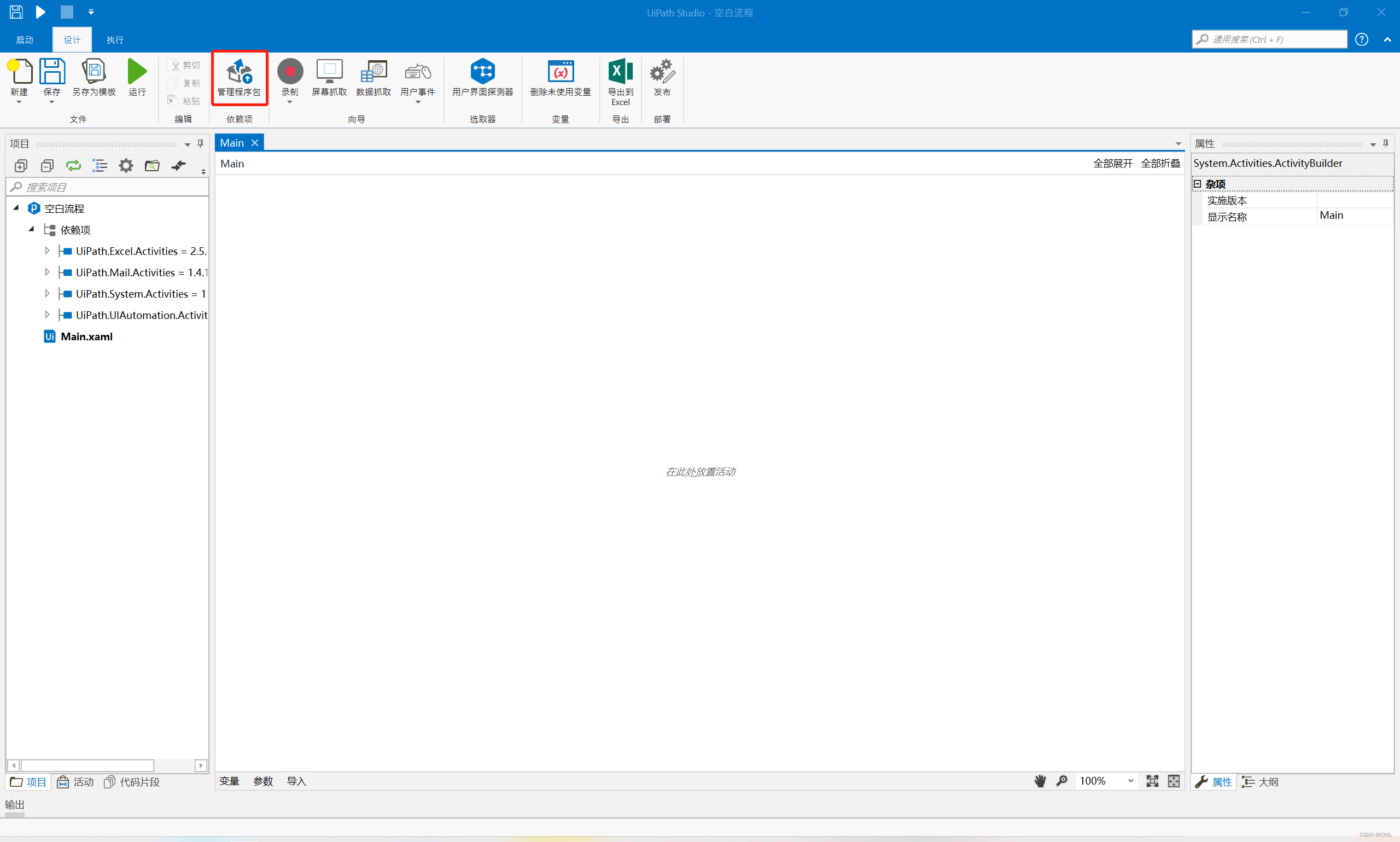Open the New (新建) dropdown arrow
The width and height of the screenshot is (1400, 842).
tap(19, 102)
